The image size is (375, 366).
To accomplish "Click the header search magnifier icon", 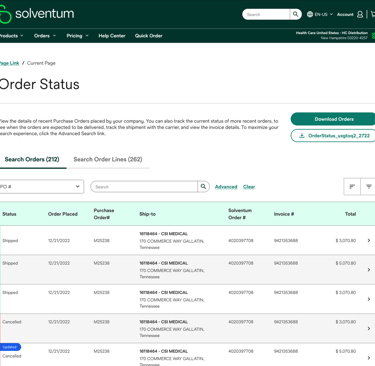I will (x=295, y=14).
